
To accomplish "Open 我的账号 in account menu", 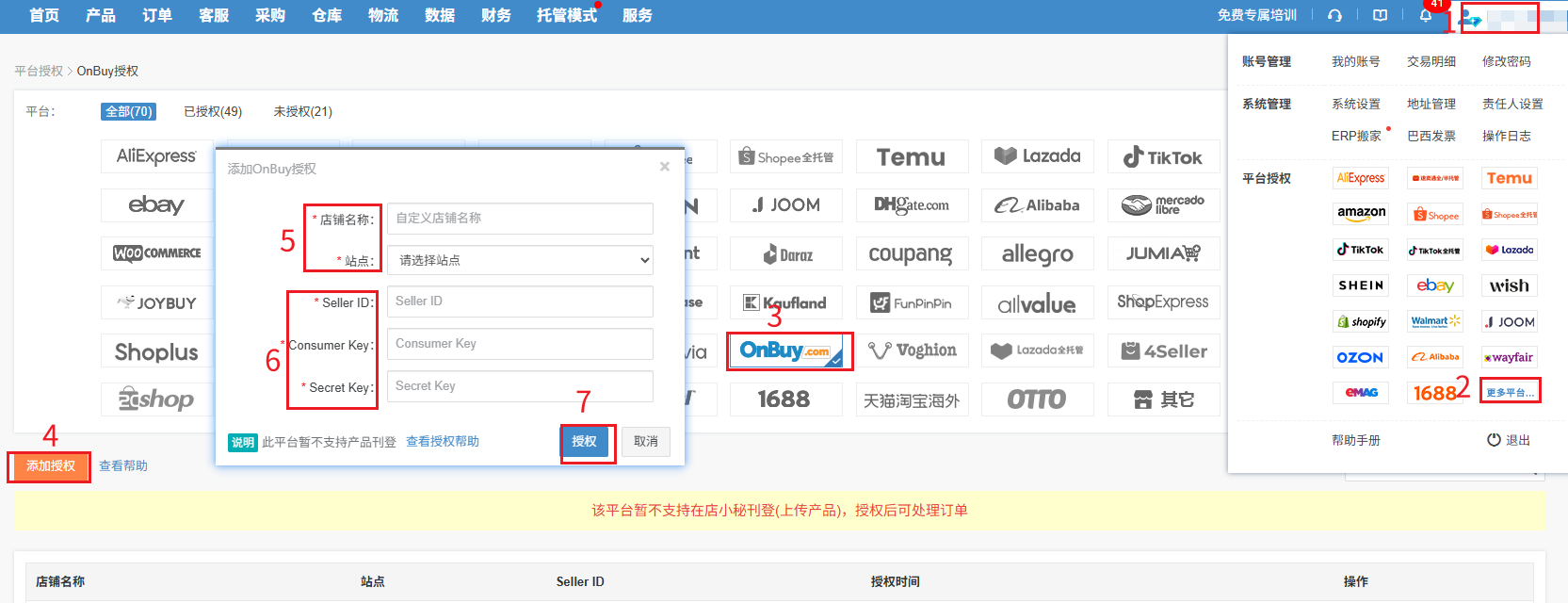I will tap(1356, 61).
